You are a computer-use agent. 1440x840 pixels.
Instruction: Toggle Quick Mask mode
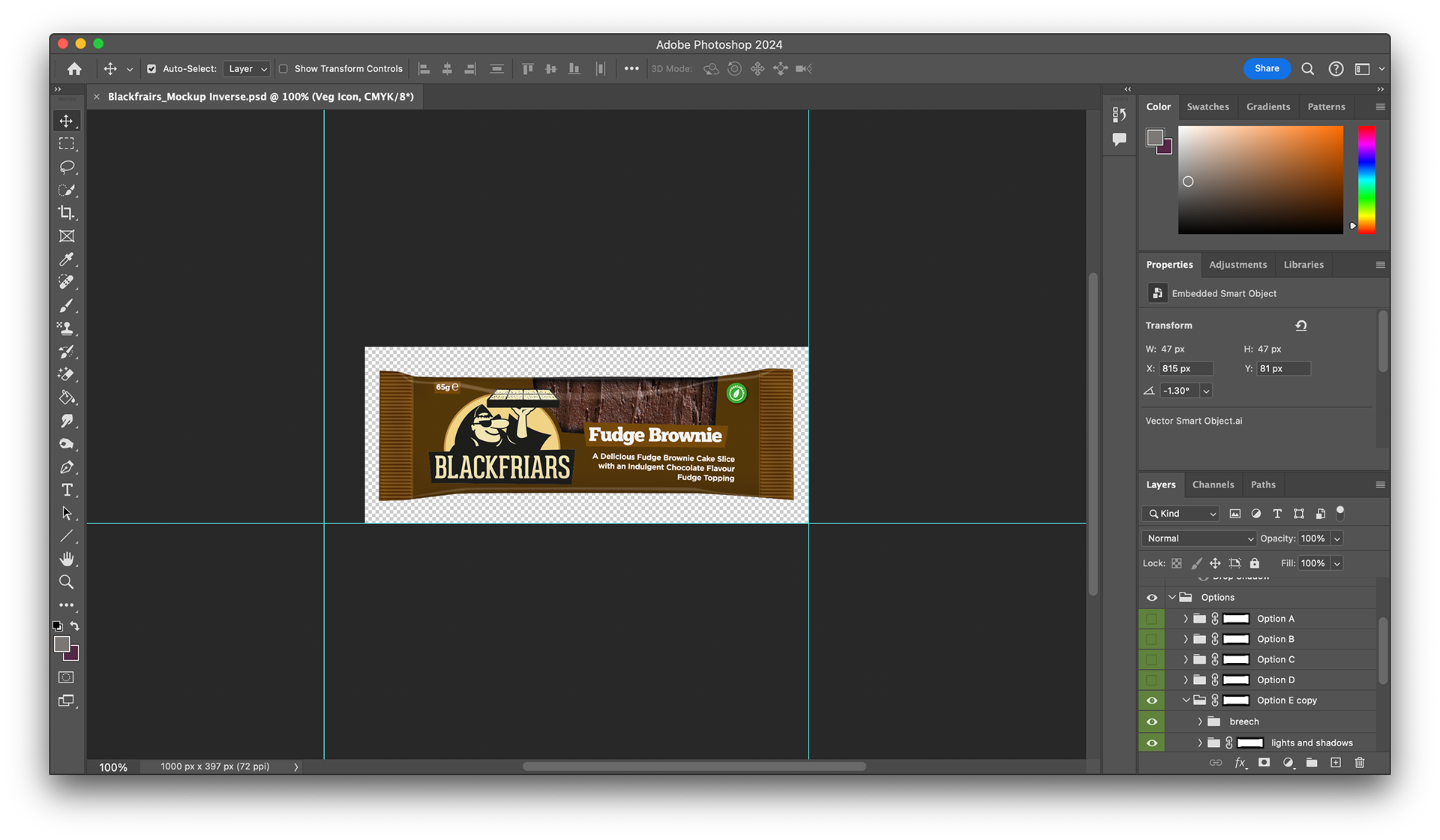(67, 677)
